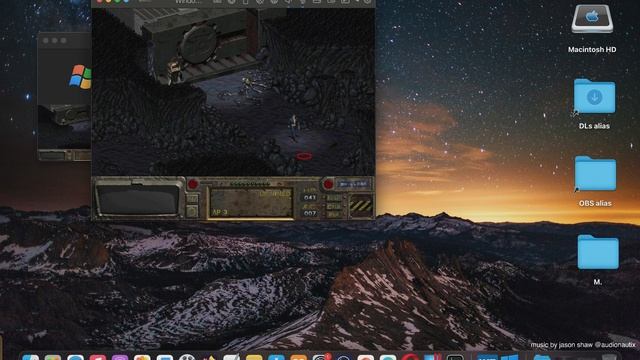Viewport: 640px width, 360px height.
Task: Open the Macintosh HD drive icon
Action: click(592, 19)
